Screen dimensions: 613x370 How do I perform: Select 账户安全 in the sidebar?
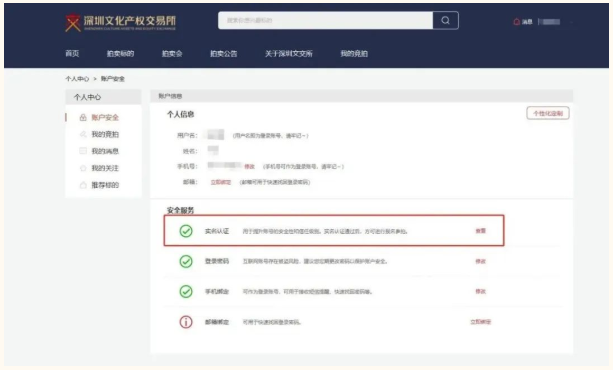pos(105,117)
